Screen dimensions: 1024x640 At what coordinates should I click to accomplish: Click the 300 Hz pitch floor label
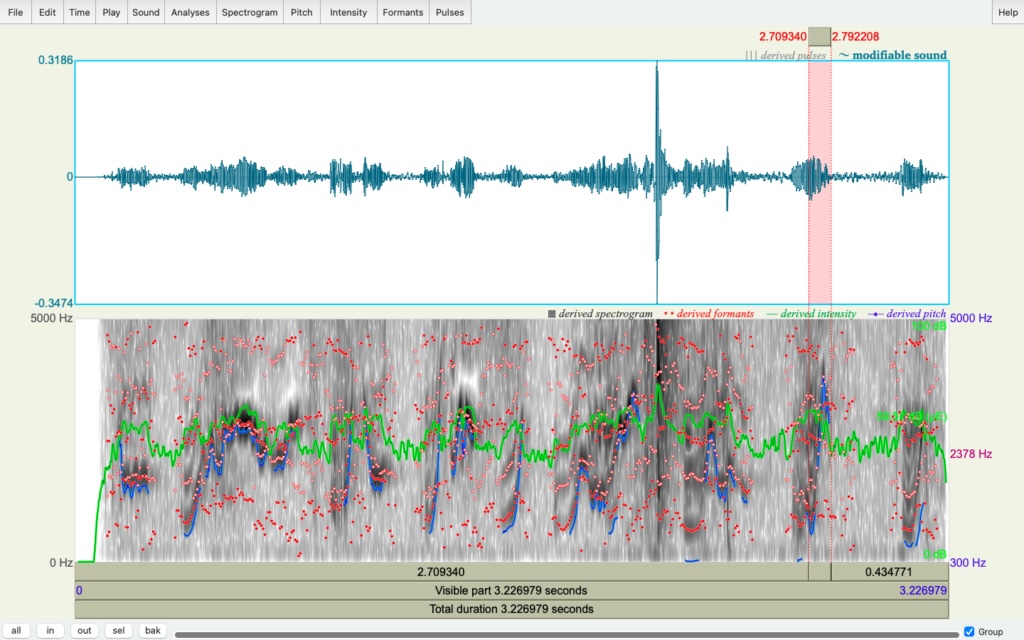click(x=968, y=563)
